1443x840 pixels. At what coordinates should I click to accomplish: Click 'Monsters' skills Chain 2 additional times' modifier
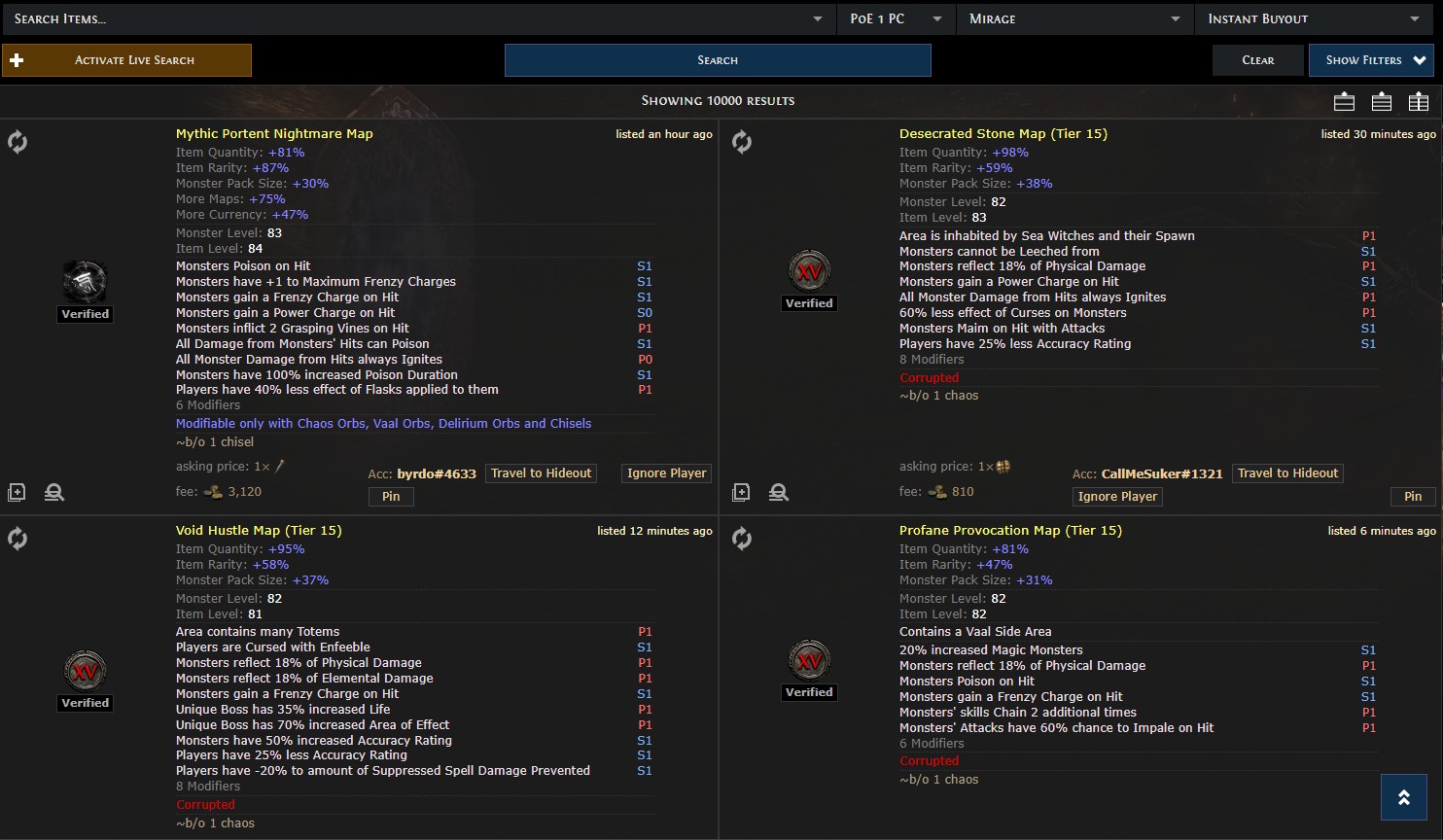point(1018,713)
